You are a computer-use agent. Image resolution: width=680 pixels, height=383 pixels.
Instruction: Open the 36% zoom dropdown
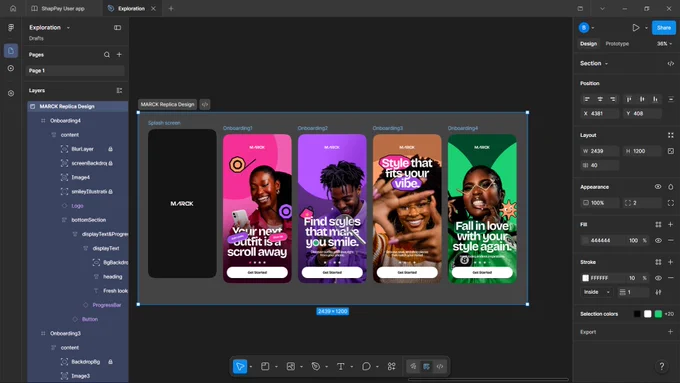664,44
